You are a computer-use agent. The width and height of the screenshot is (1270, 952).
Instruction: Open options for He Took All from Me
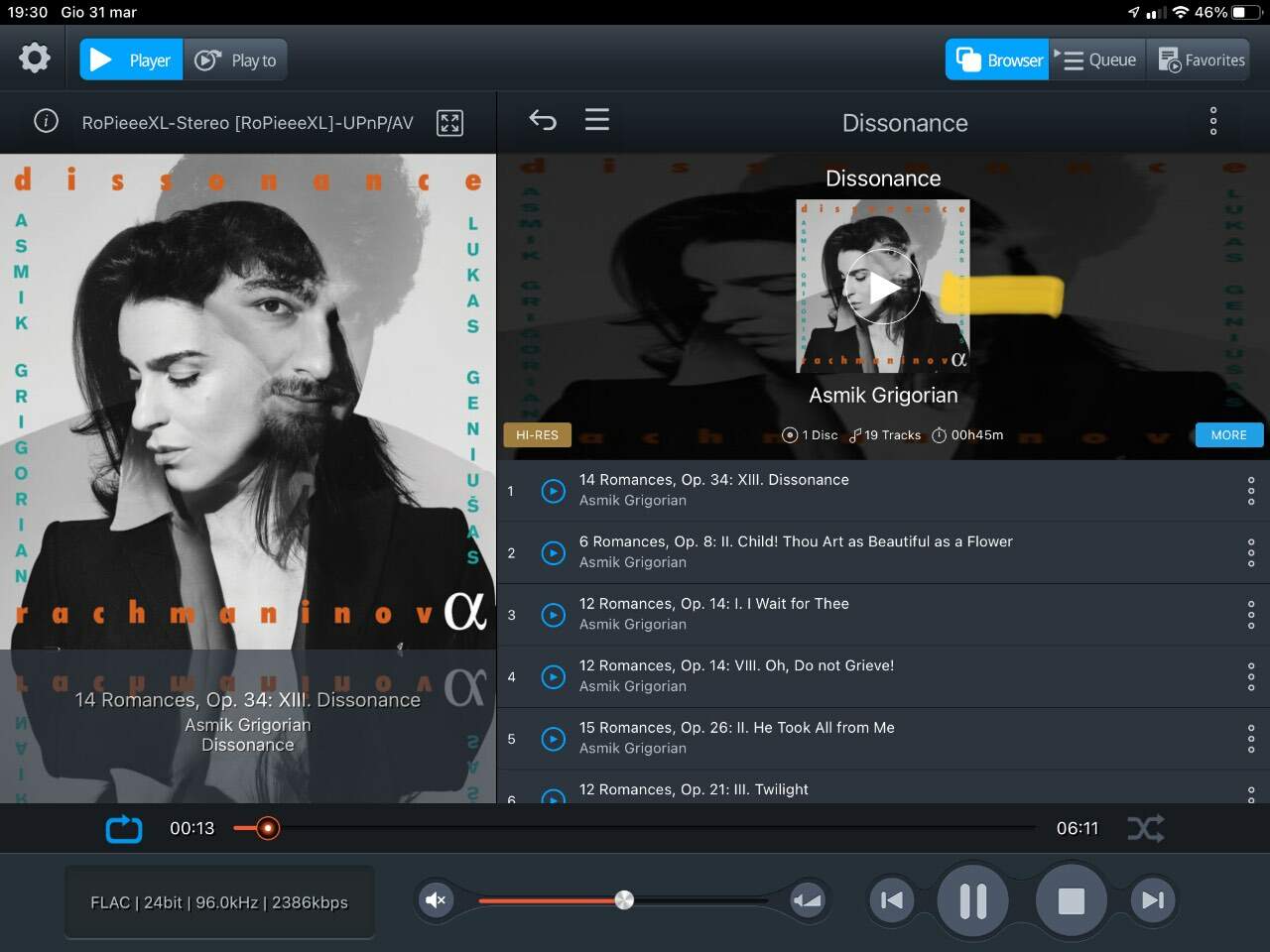(1251, 739)
